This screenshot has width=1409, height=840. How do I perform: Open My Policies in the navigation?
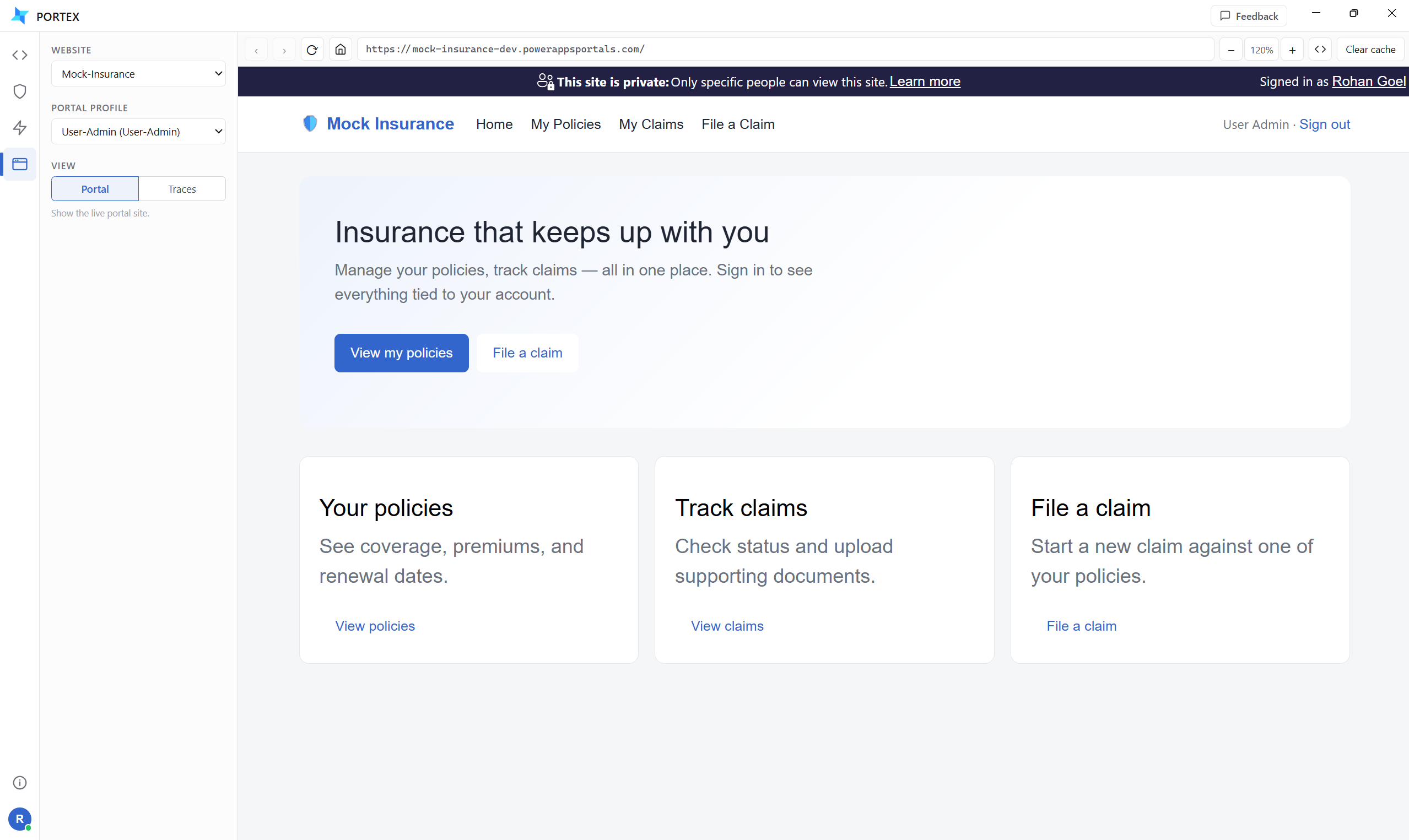click(565, 124)
